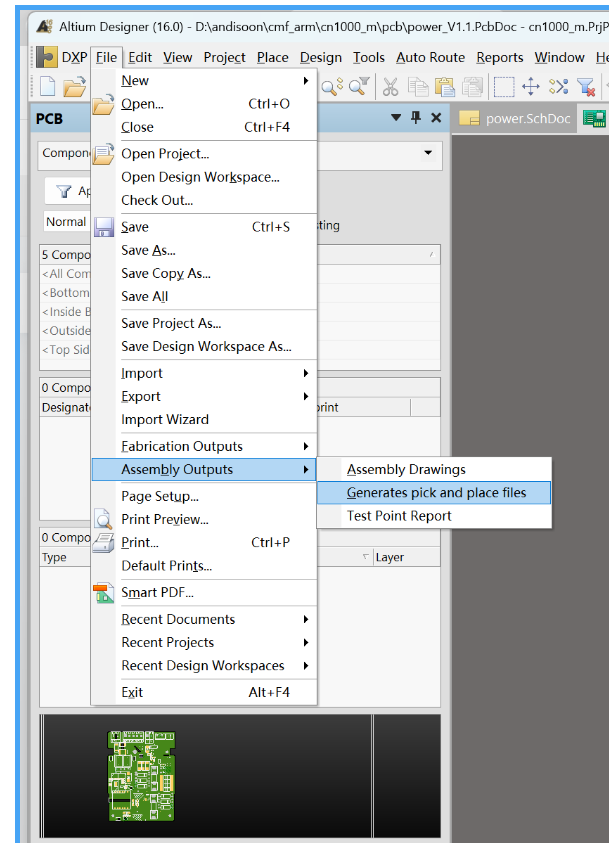Click the green PcbDoc tab icon
Image resolution: width=609 pixels, height=843 pixels.
click(594, 118)
